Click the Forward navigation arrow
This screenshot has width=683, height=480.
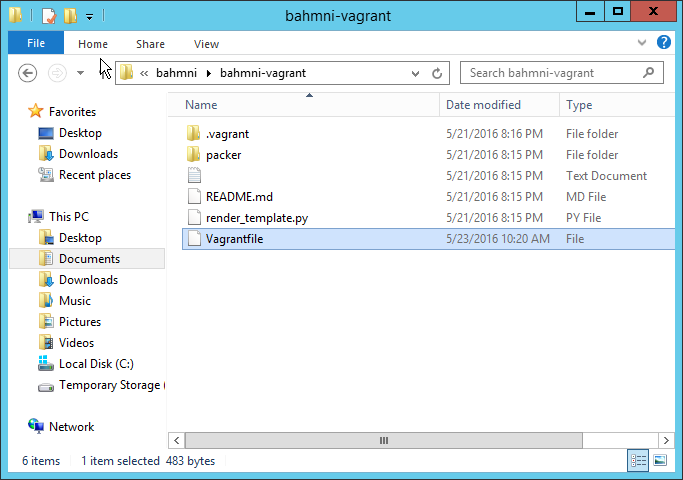tap(57, 73)
